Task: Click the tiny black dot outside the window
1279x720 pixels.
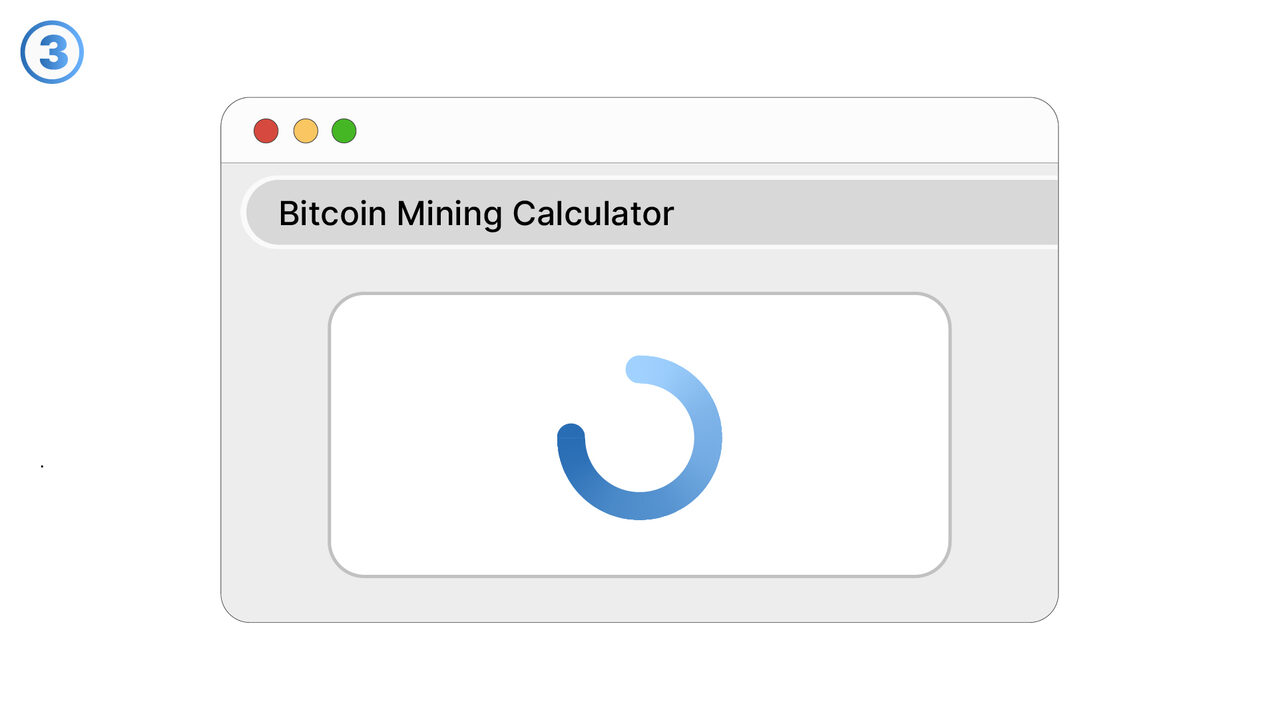Action: click(x=42, y=466)
